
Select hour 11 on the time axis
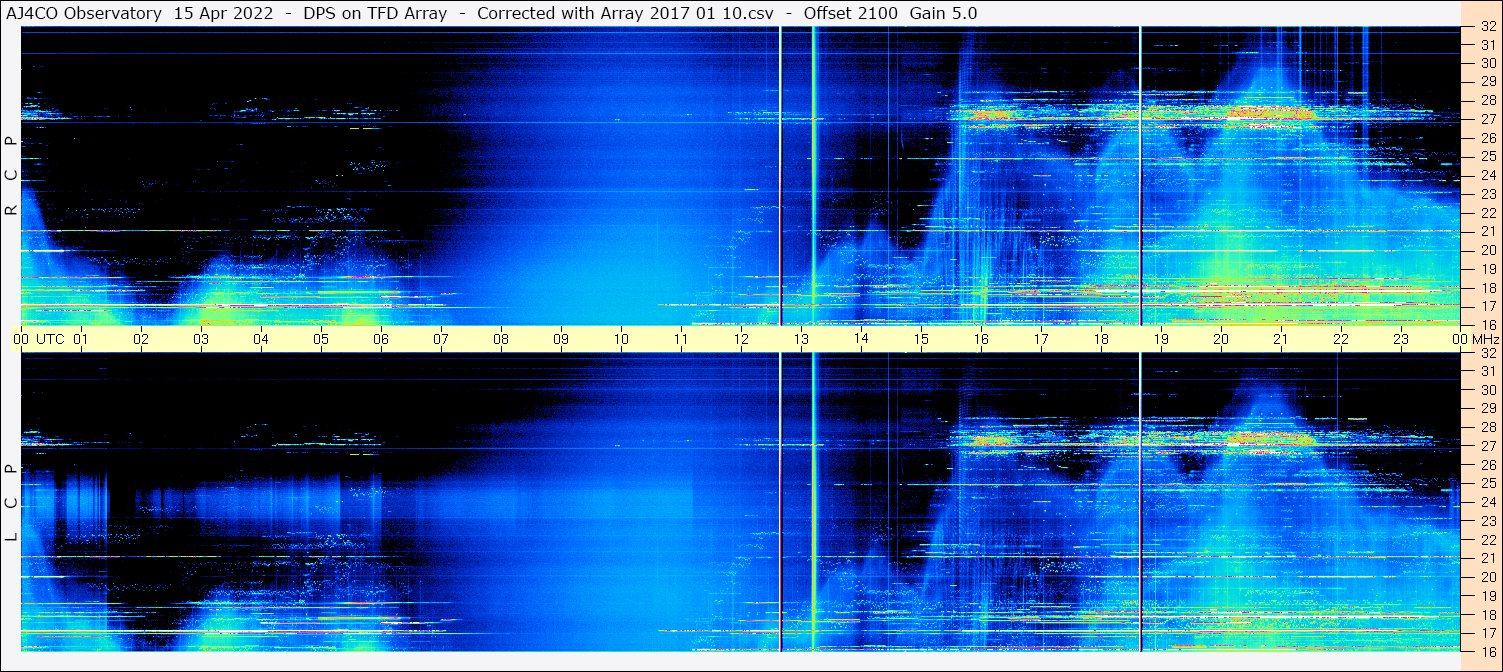click(x=681, y=339)
